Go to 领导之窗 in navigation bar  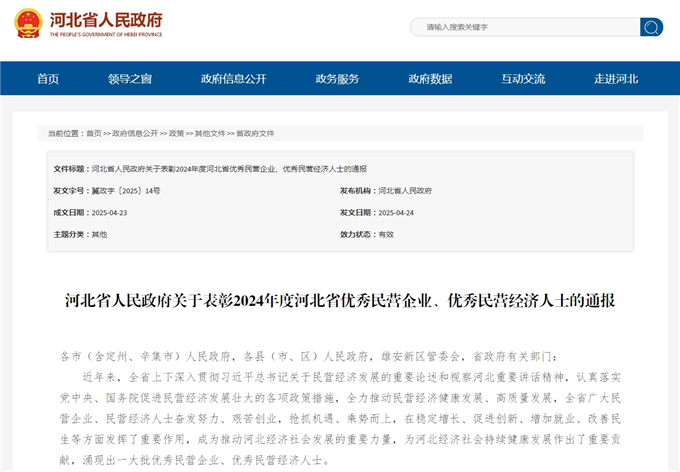click(x=130, y=79)
